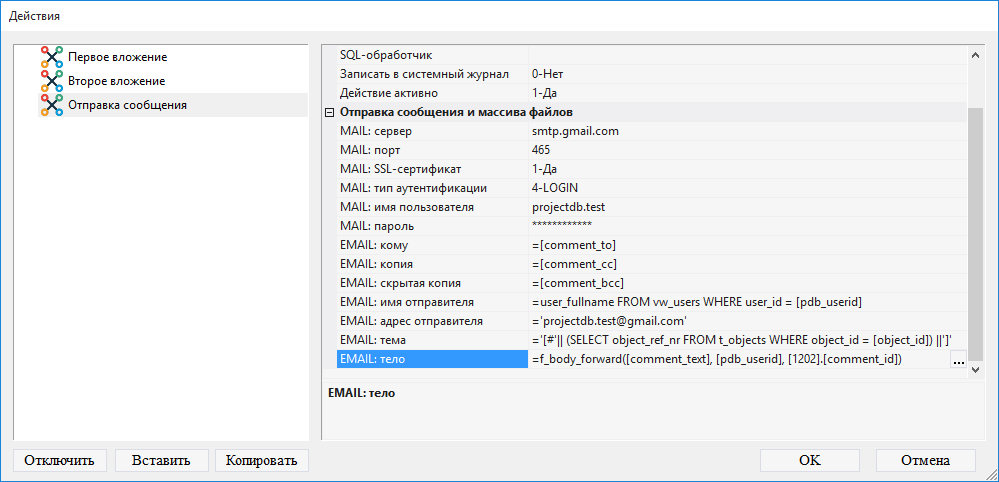This screenshot has height=482, width=999.
Task: Click the MAIL: тип аутентификации value 4-LOGIN
Action: (x=554, y=188)
